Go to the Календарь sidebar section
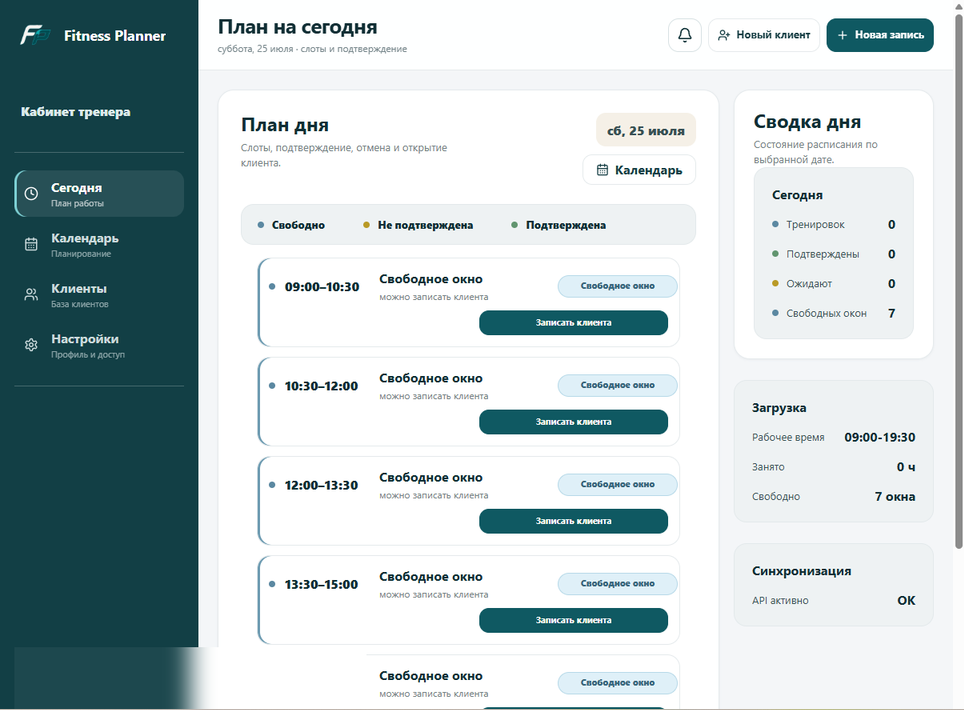 (99, 244)
